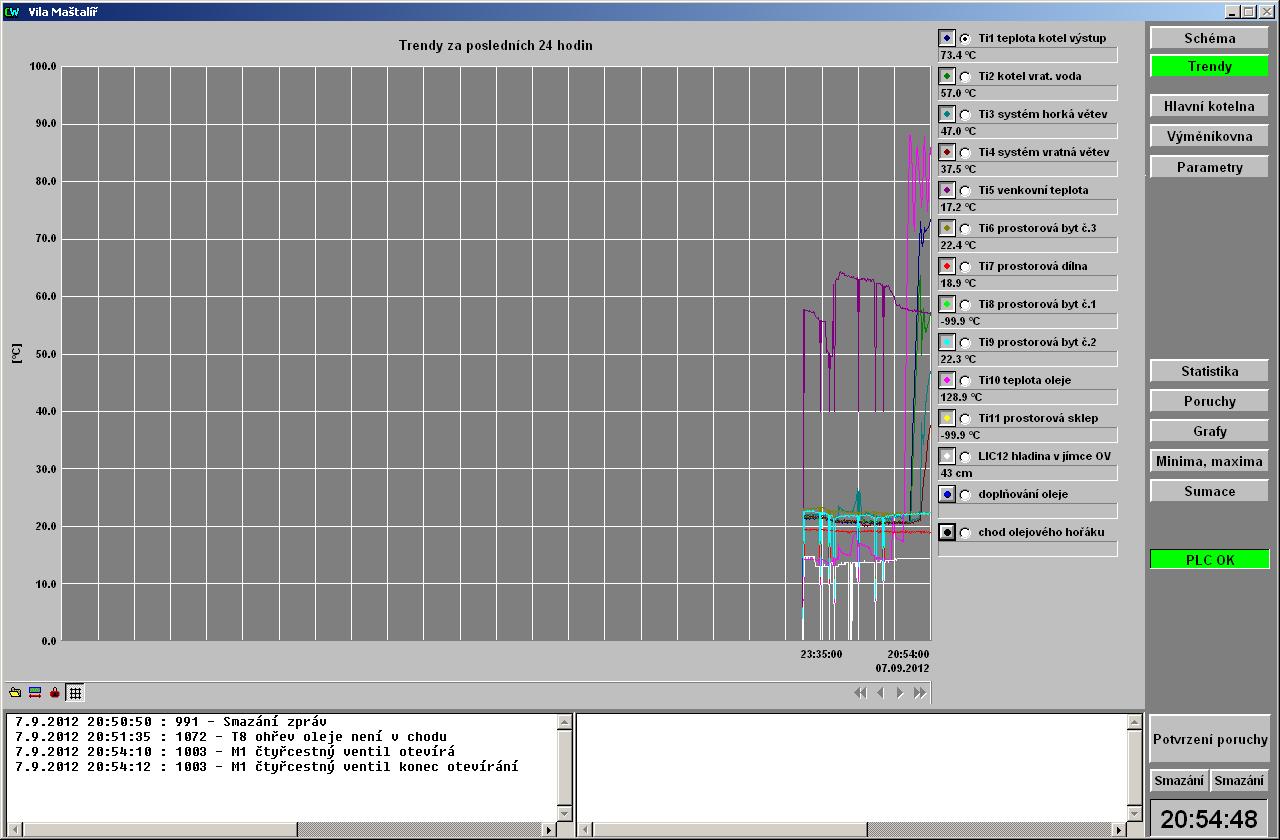The width and height of the screenshot is (1280, 840).
Task: Toggle Ti9 prostorová byt č.2 cyan swatch
Action: click(947, 342)
